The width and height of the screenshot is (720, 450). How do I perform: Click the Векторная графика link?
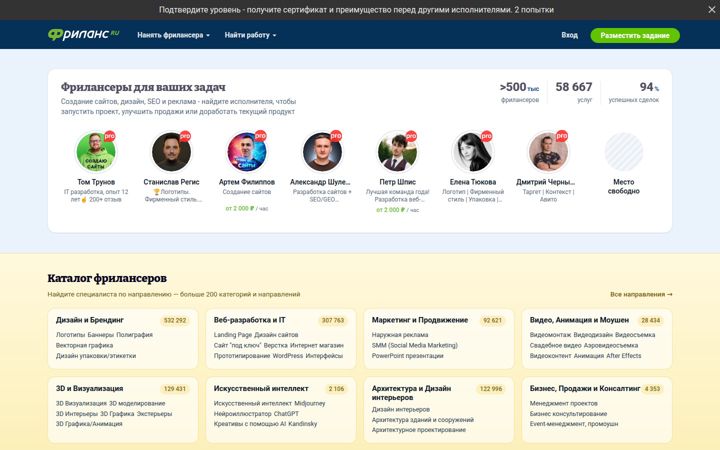click(x=84, y=345)
